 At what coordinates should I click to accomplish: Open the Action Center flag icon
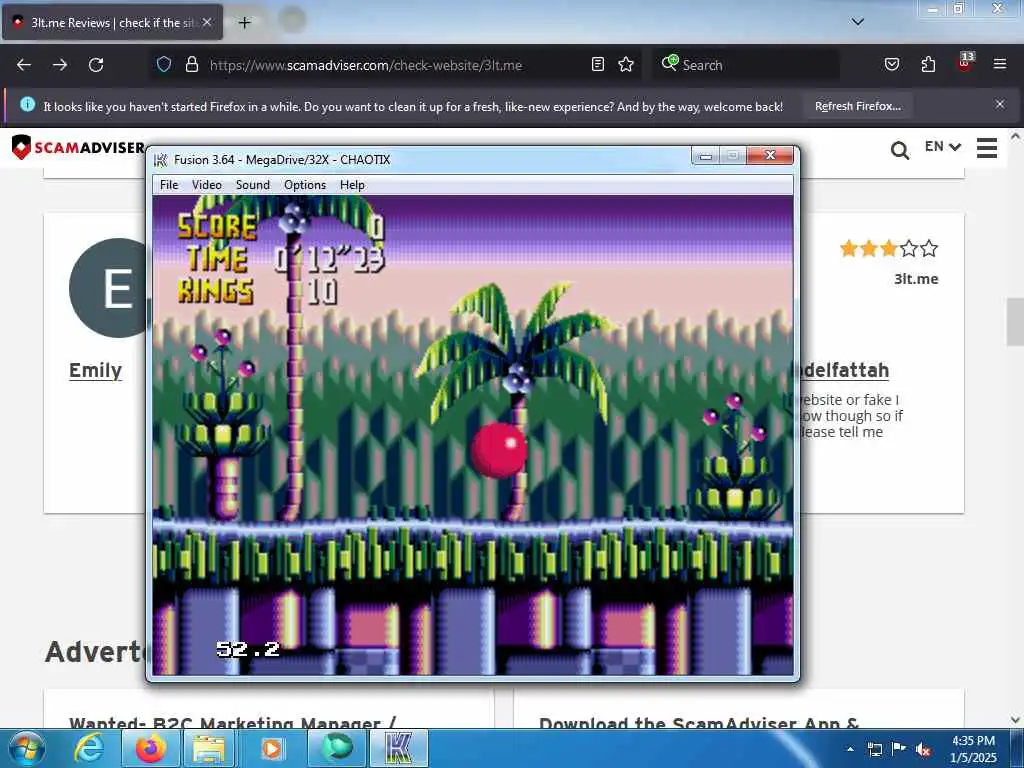899,749
